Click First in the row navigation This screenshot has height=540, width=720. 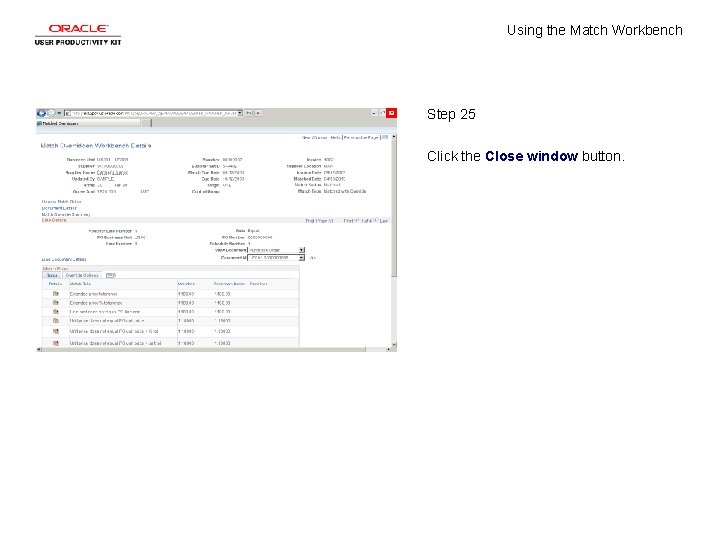[x=349, y=221]
